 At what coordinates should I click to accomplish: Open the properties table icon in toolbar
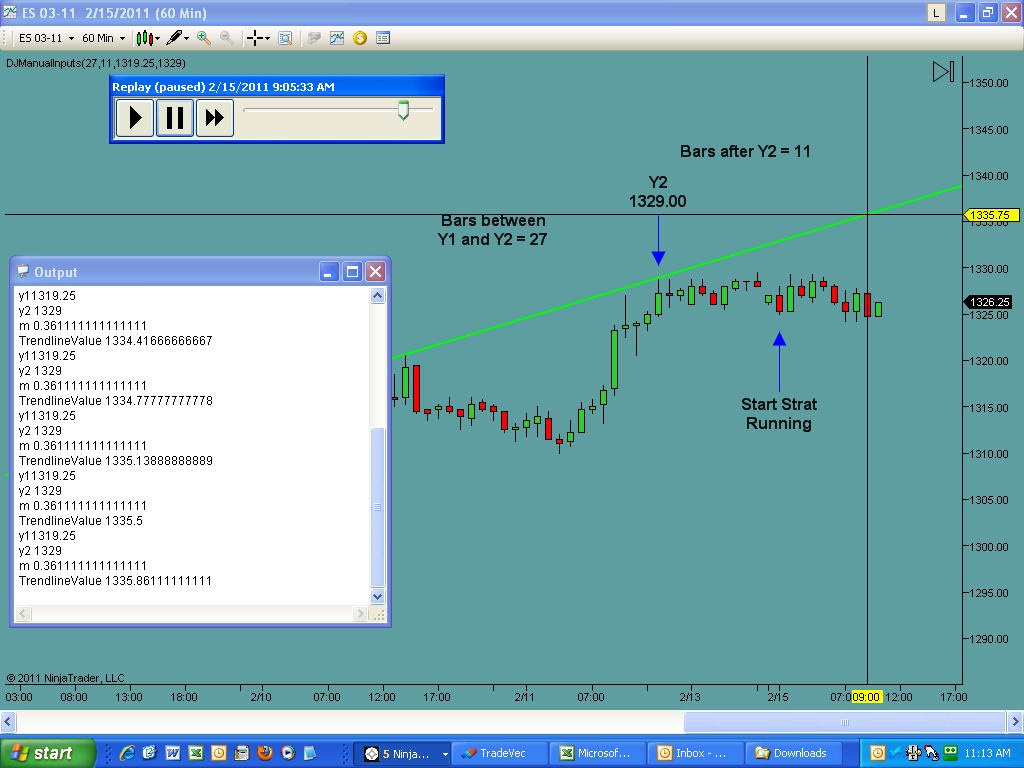tap(383, 39)
